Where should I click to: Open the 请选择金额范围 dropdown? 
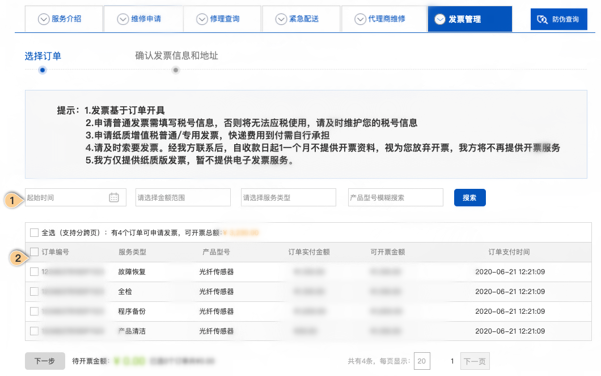tap(183, 197)
